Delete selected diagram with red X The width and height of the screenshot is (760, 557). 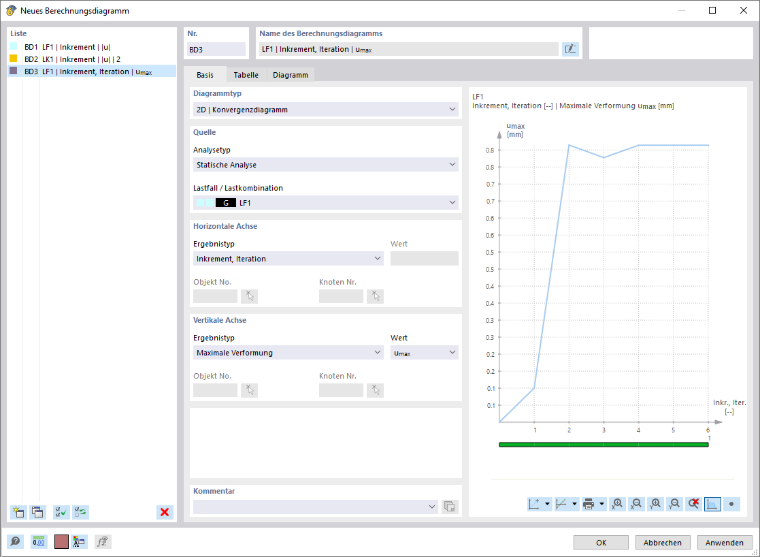(165, 512)
